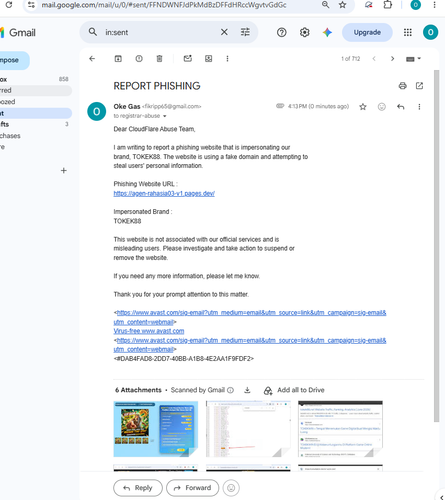Open Gmail support help icon
The image size is (445, 500).
[x=282, y=32]
